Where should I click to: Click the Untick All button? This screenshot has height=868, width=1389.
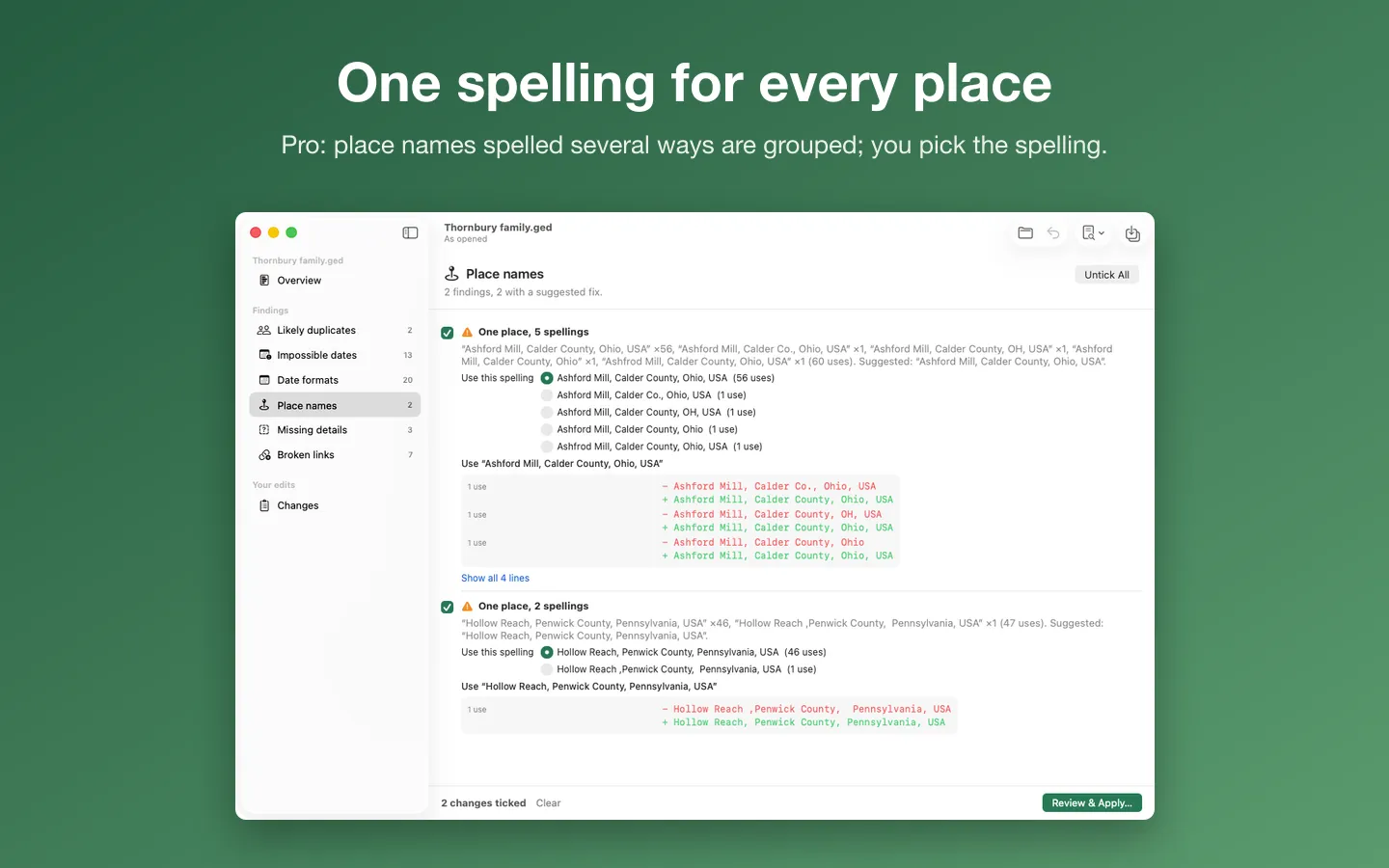pyautogui.click(x=1106, y=275)
